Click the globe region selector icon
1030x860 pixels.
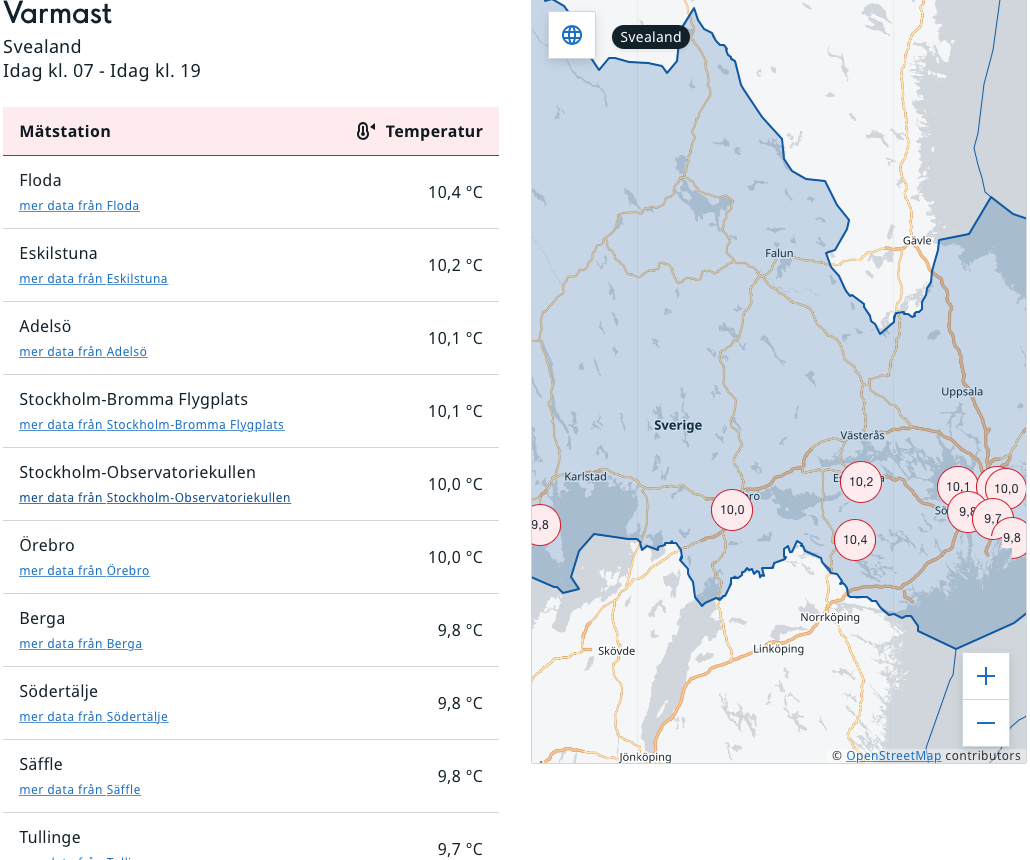coord(572,35)
